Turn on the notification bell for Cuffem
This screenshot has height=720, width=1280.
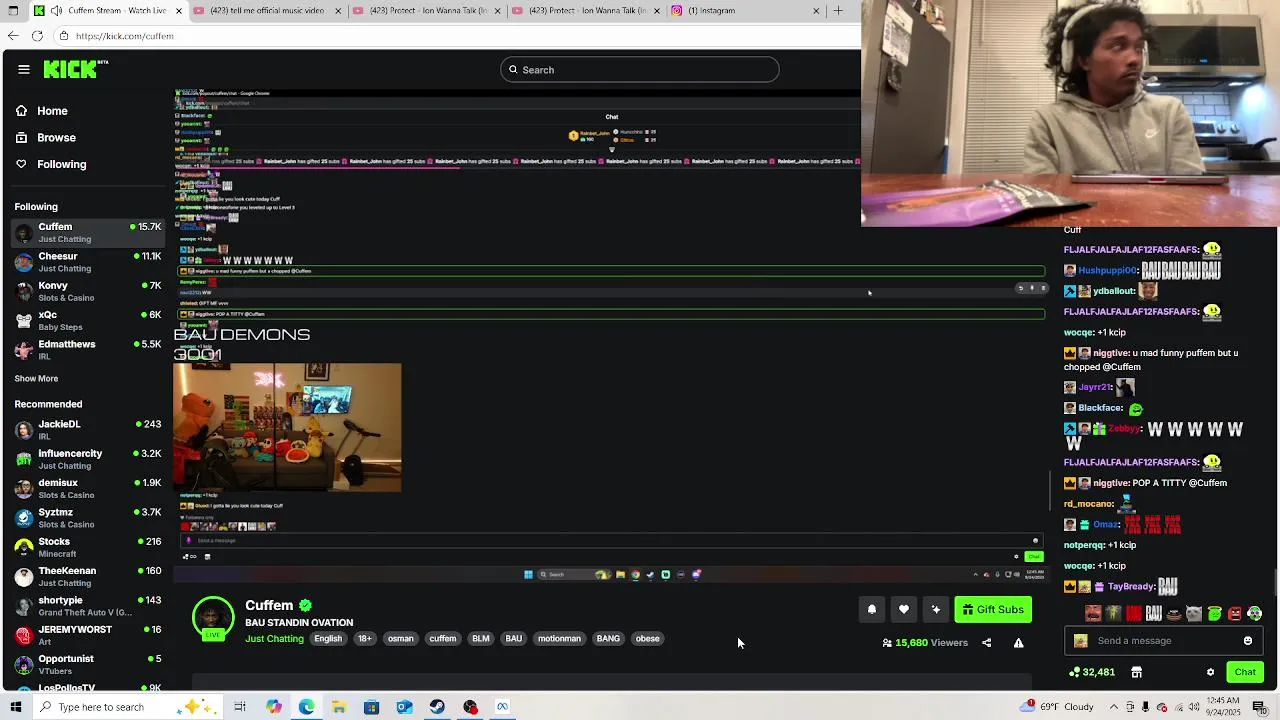872,610
